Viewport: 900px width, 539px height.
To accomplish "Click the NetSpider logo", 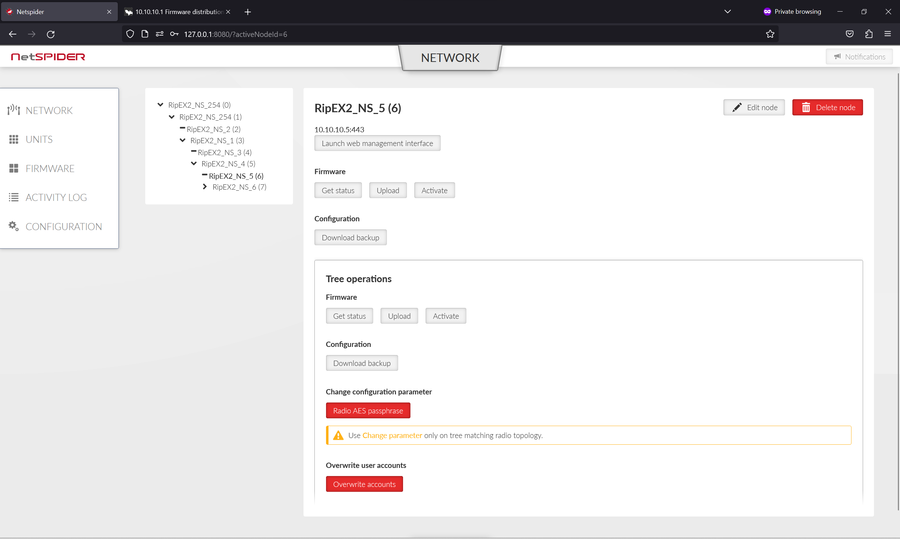I will (x=48, y=57).
